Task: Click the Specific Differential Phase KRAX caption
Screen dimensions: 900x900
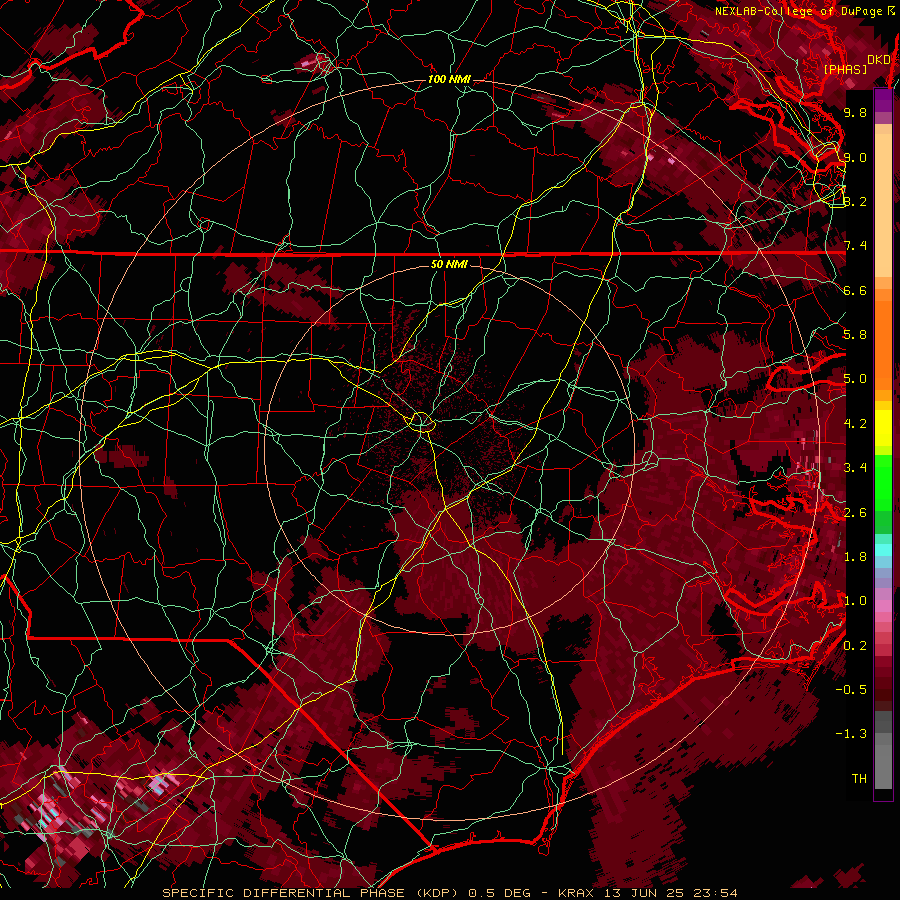Action: tap(449, 893)
